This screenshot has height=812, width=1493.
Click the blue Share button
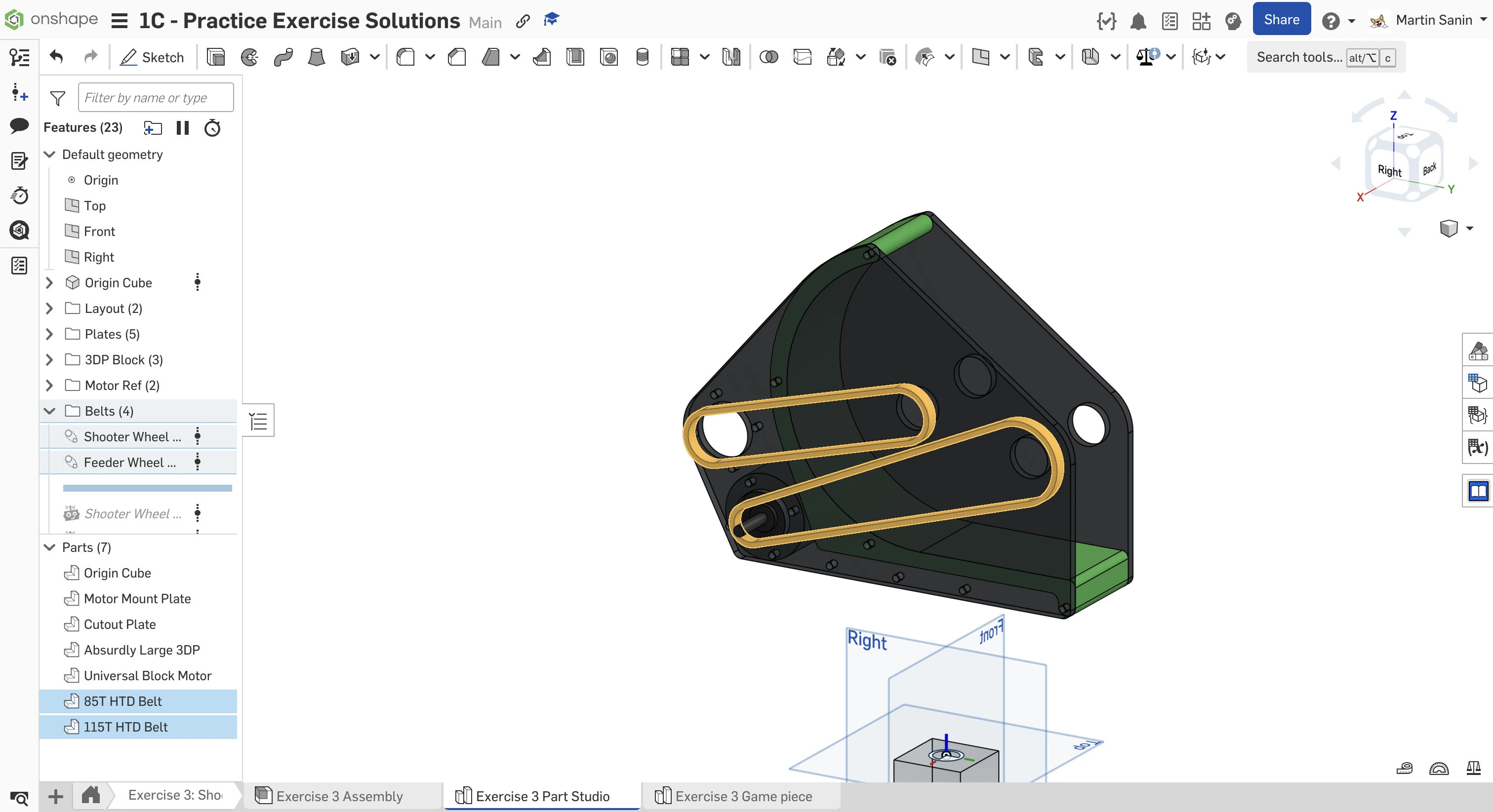(1281, 20)
